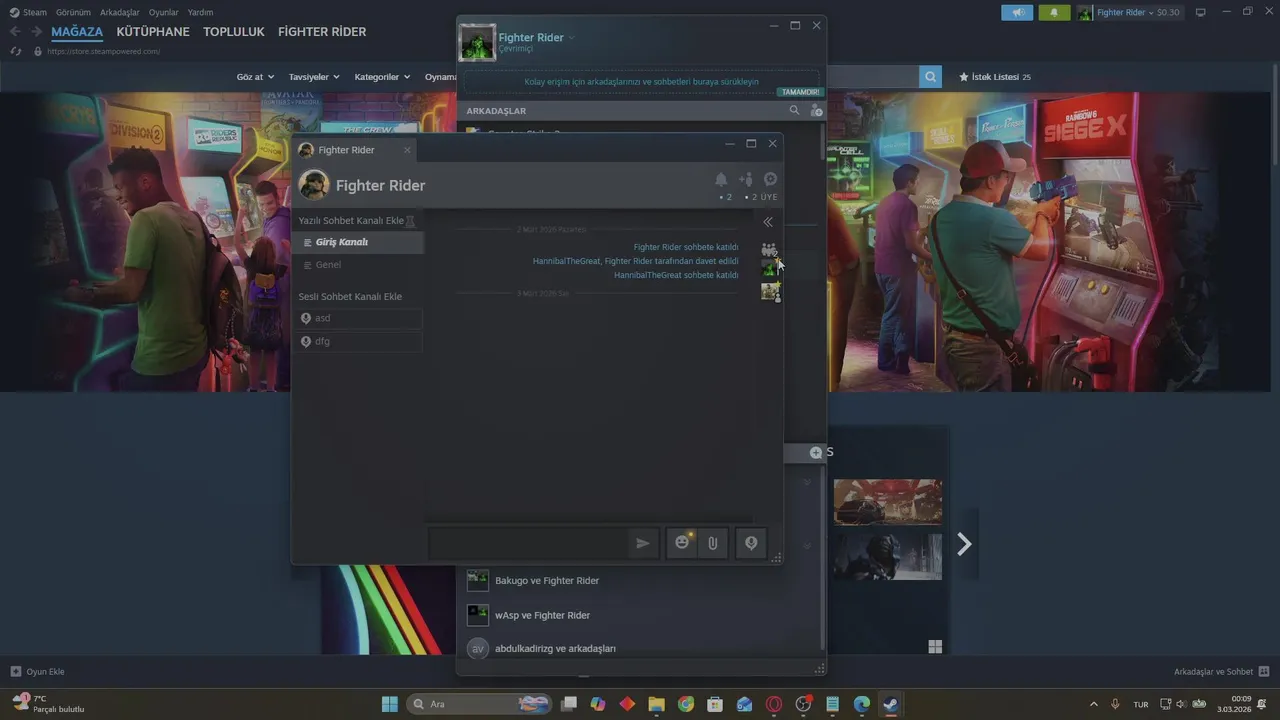Click the store search magnifier button
1280x720 pixels.
931,77
